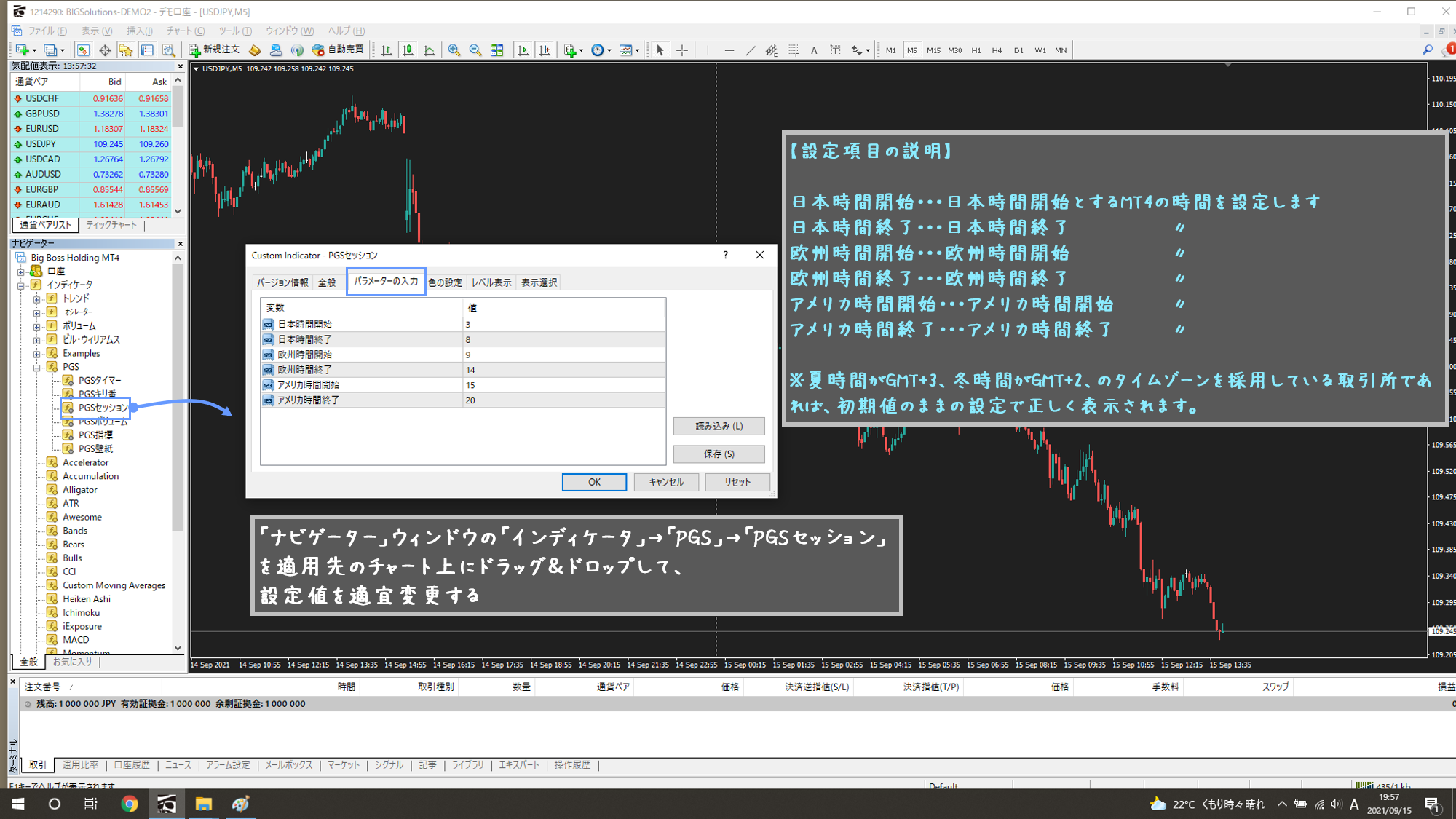Click the New Order (新規注文) toolbar button

pos(214,50)
